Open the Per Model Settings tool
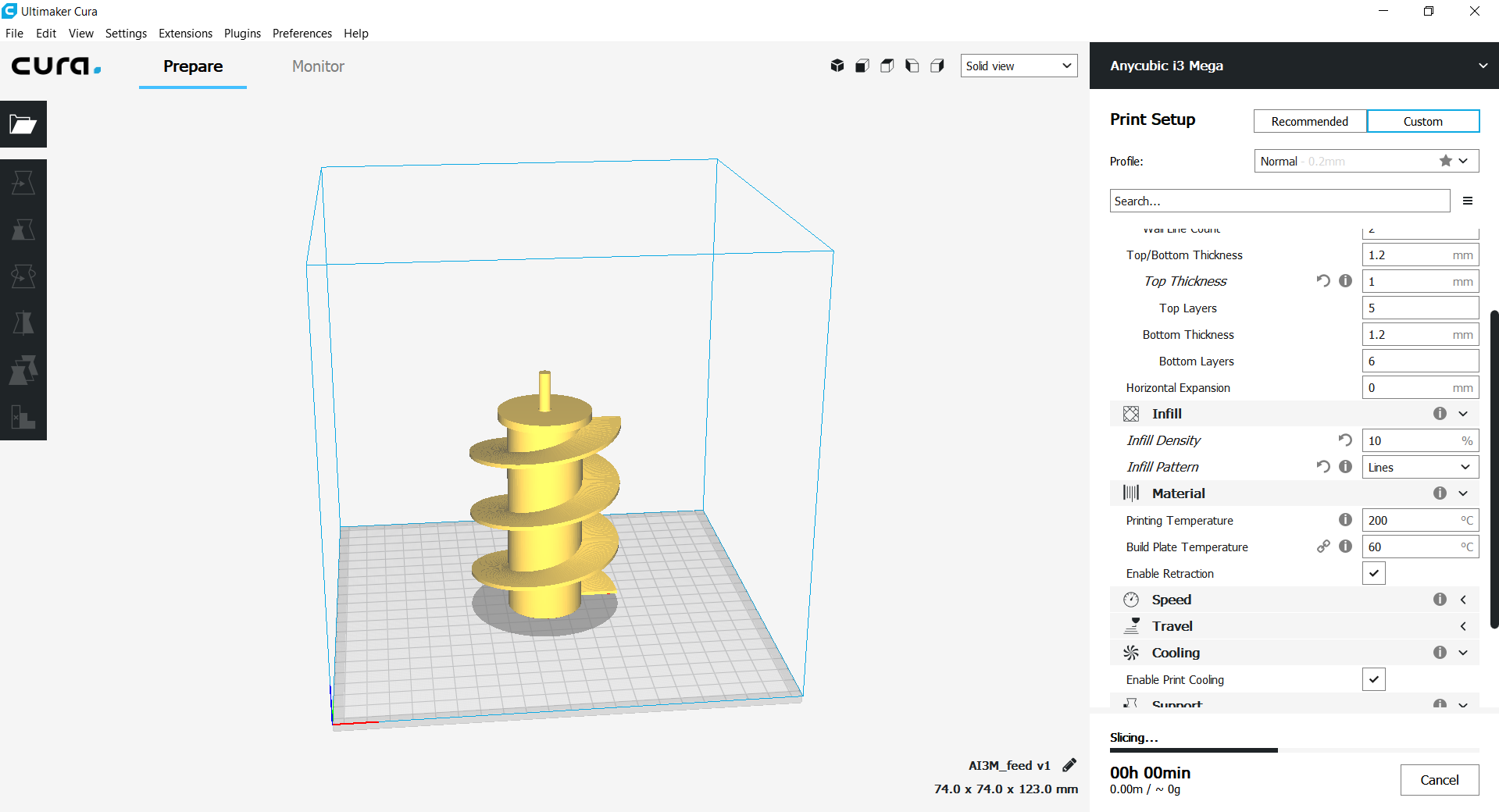 click(23, 370)
